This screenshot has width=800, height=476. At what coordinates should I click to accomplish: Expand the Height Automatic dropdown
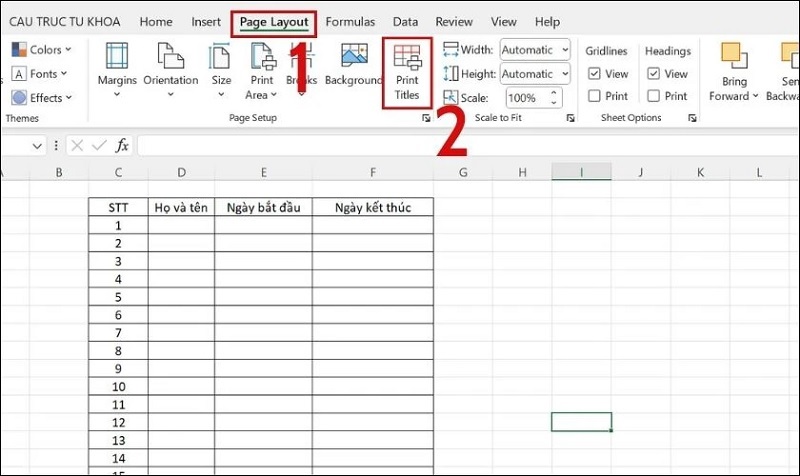[x=565, y=73]
